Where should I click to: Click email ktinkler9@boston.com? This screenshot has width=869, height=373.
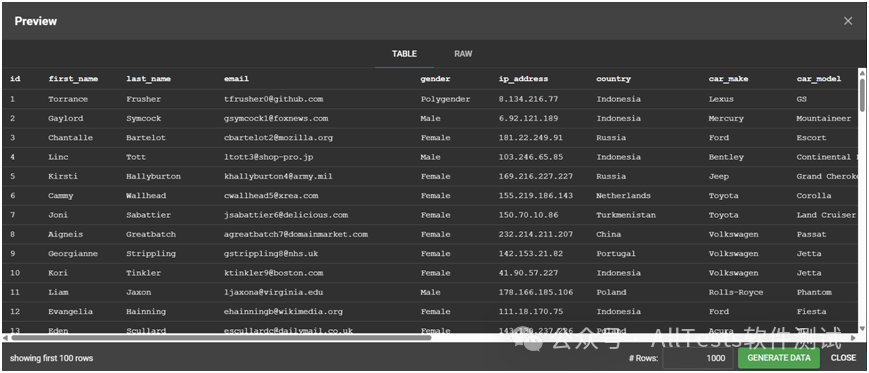click(273, 273)
